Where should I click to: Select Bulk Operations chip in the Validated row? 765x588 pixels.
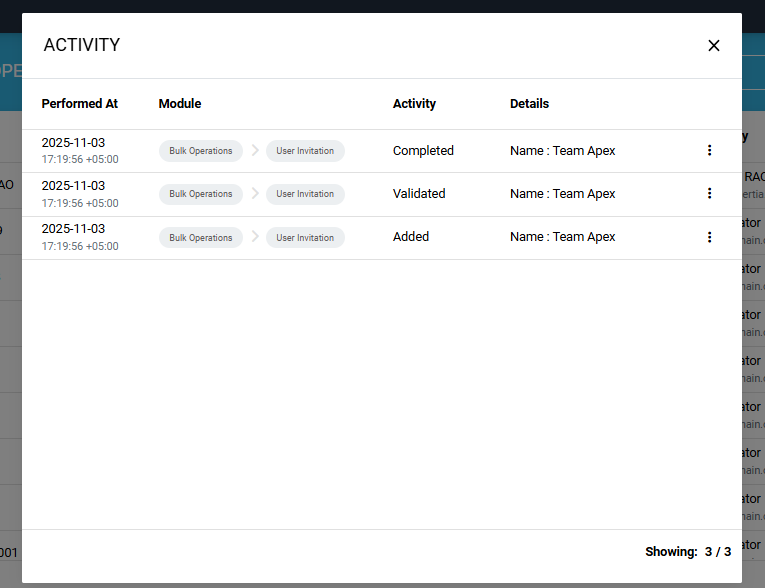200,194
